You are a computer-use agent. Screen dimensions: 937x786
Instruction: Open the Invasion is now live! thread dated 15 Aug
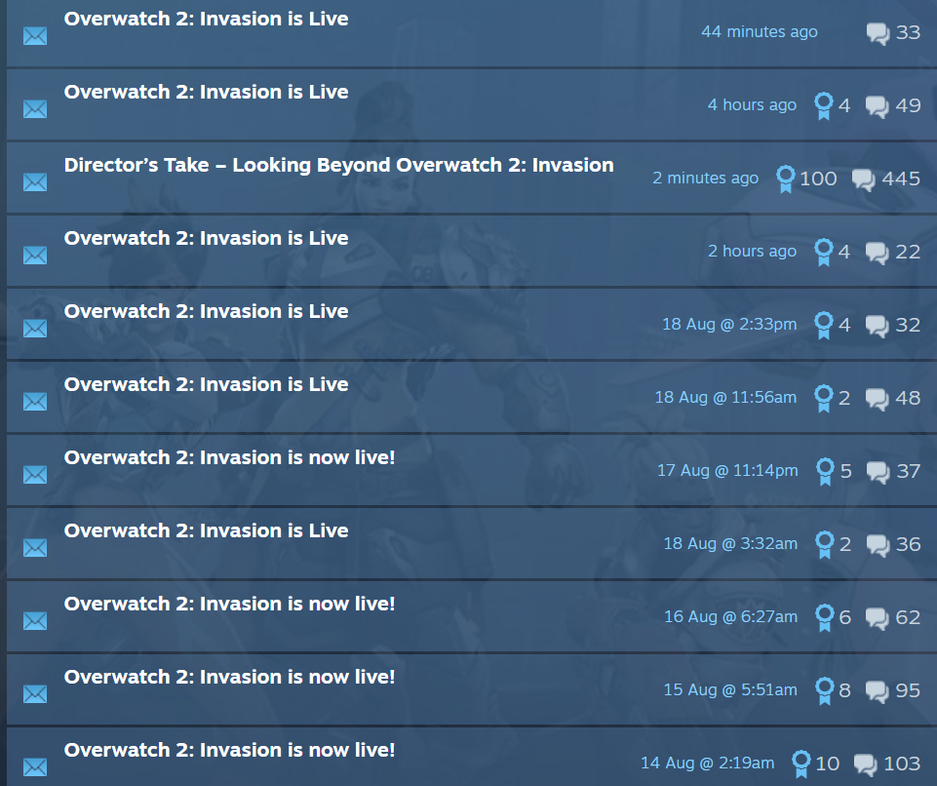[229, 677]
